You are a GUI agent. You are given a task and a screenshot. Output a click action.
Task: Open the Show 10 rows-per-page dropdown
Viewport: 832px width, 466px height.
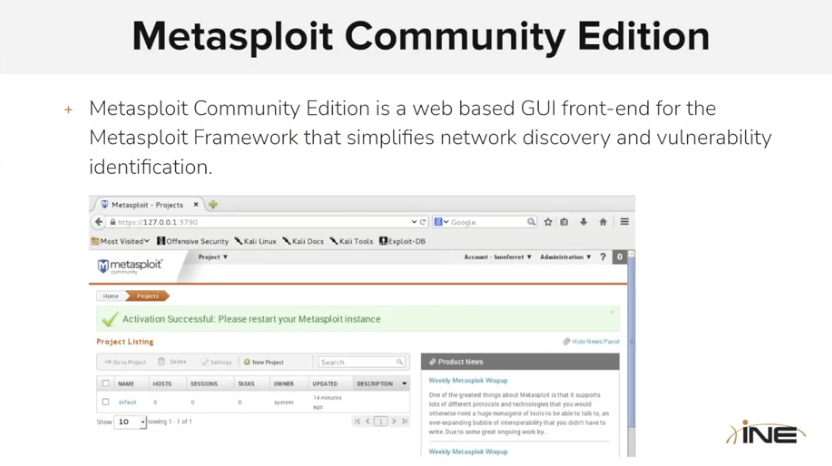click(130, 422)
